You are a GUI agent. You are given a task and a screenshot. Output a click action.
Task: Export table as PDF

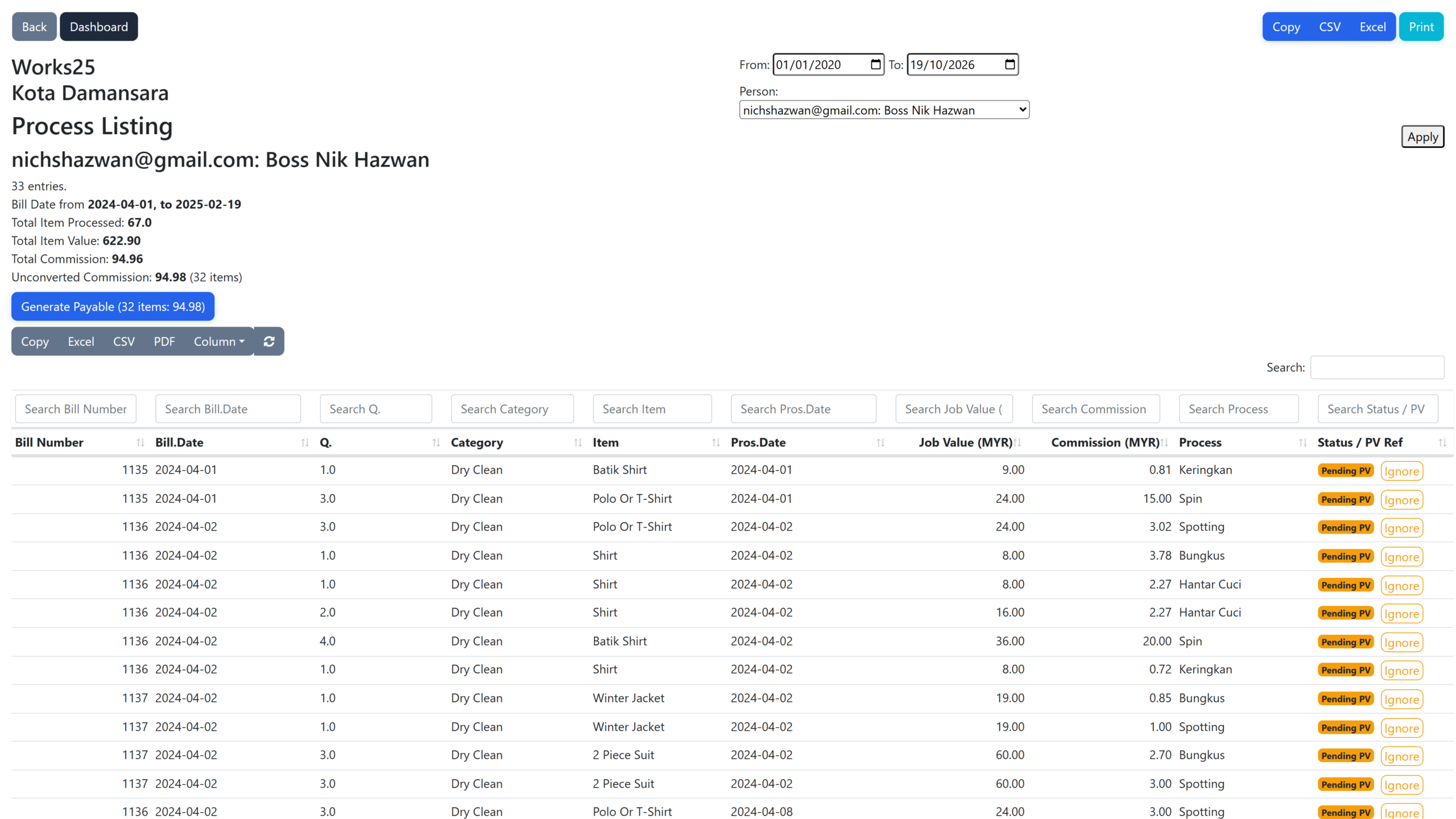click(x=164, y=341)
